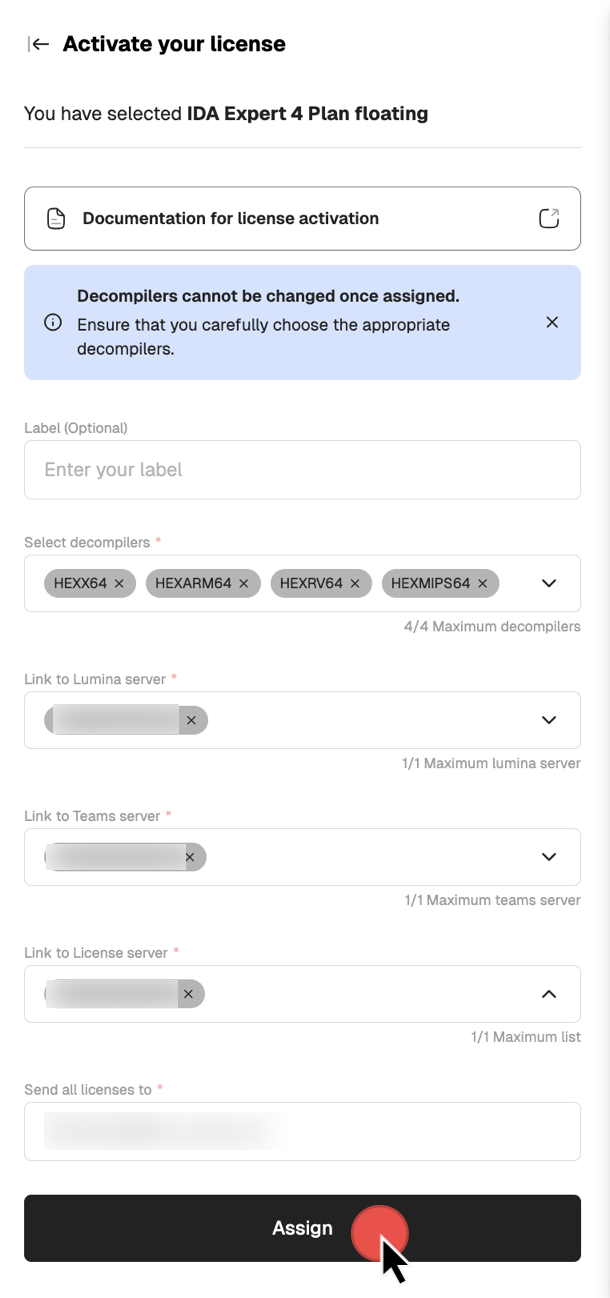Remove the HEXARM64 decompiler chip
This screenshot has width=610, height=1298.
tap(244, 583)
